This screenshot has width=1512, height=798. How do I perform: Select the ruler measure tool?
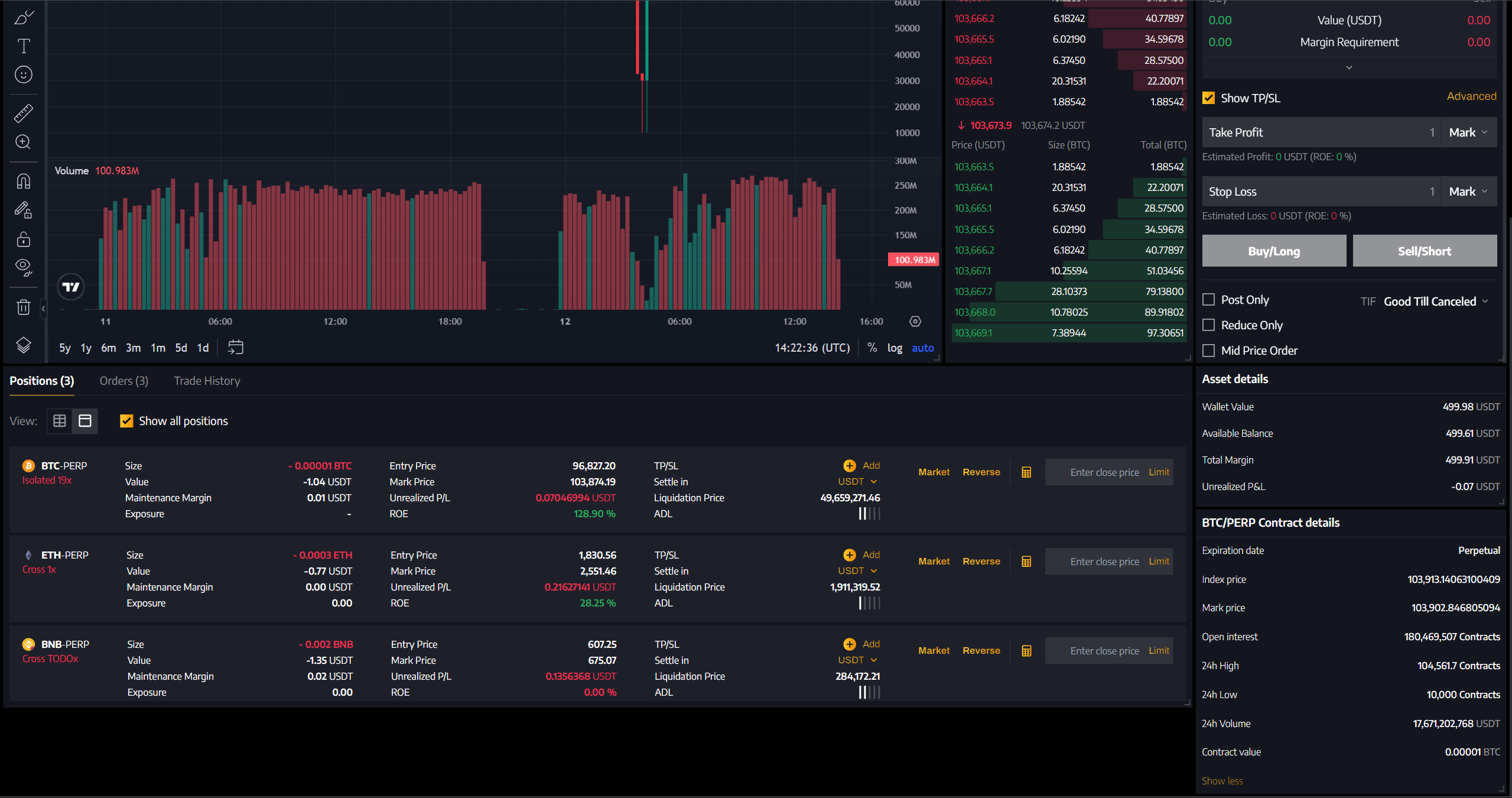[24, 113]
